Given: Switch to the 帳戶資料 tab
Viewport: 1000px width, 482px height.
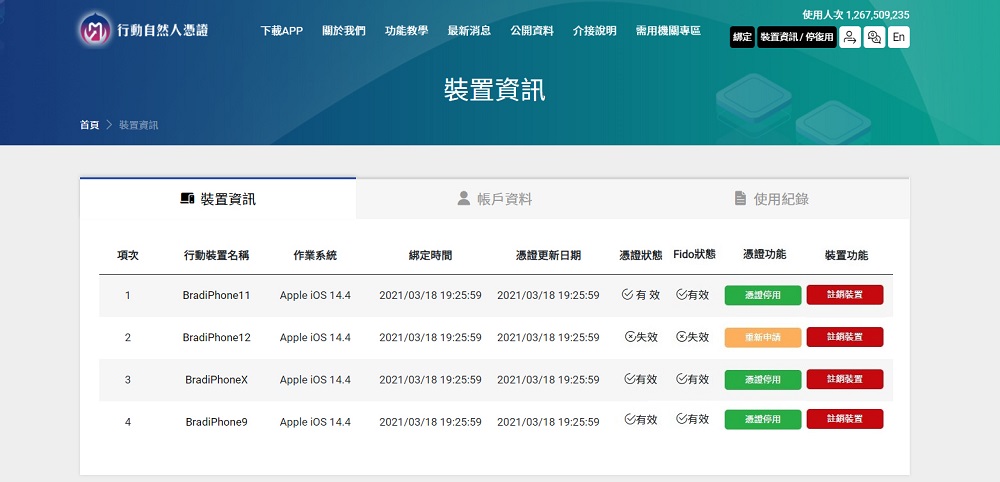Looking at the screenshot, I should 494,199.
